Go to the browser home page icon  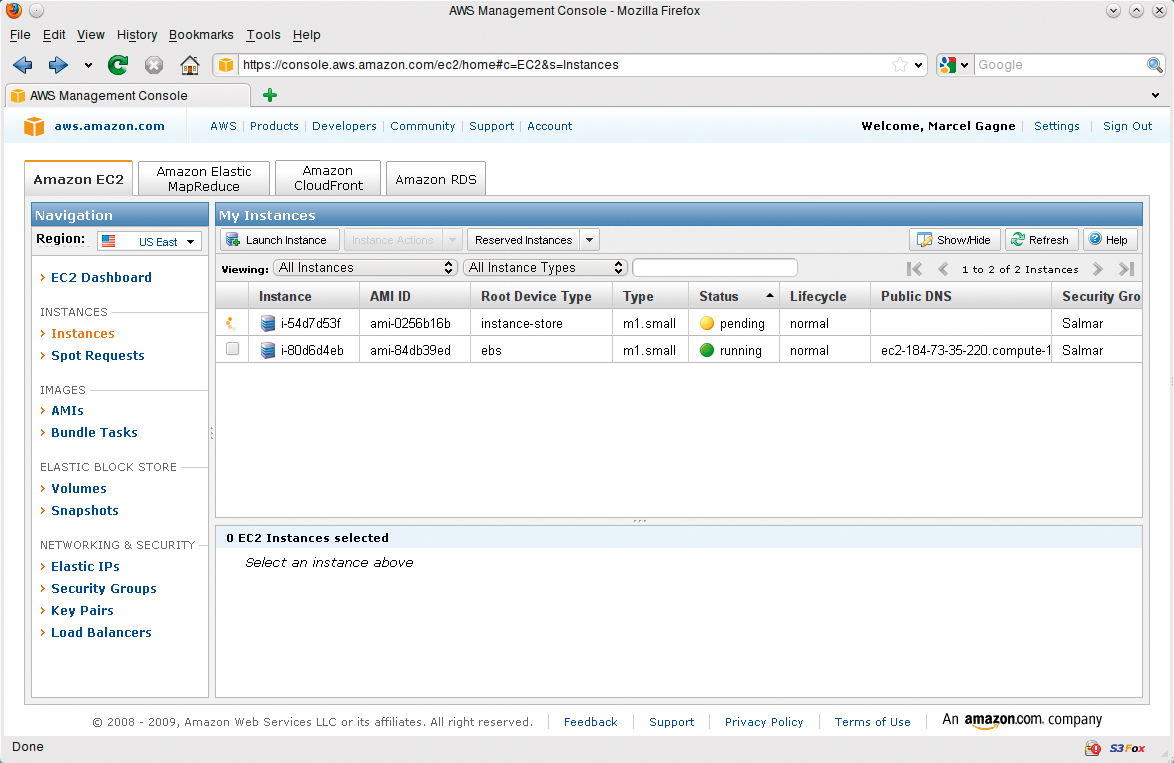point(190,65)
